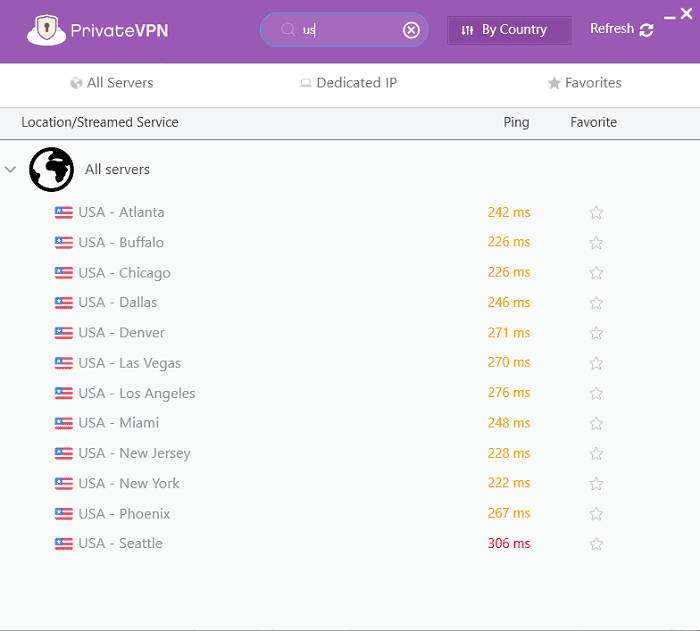Screen dimensions: 700x631
Task: Select the USA - Chicago server
Action: coord(124,273)
